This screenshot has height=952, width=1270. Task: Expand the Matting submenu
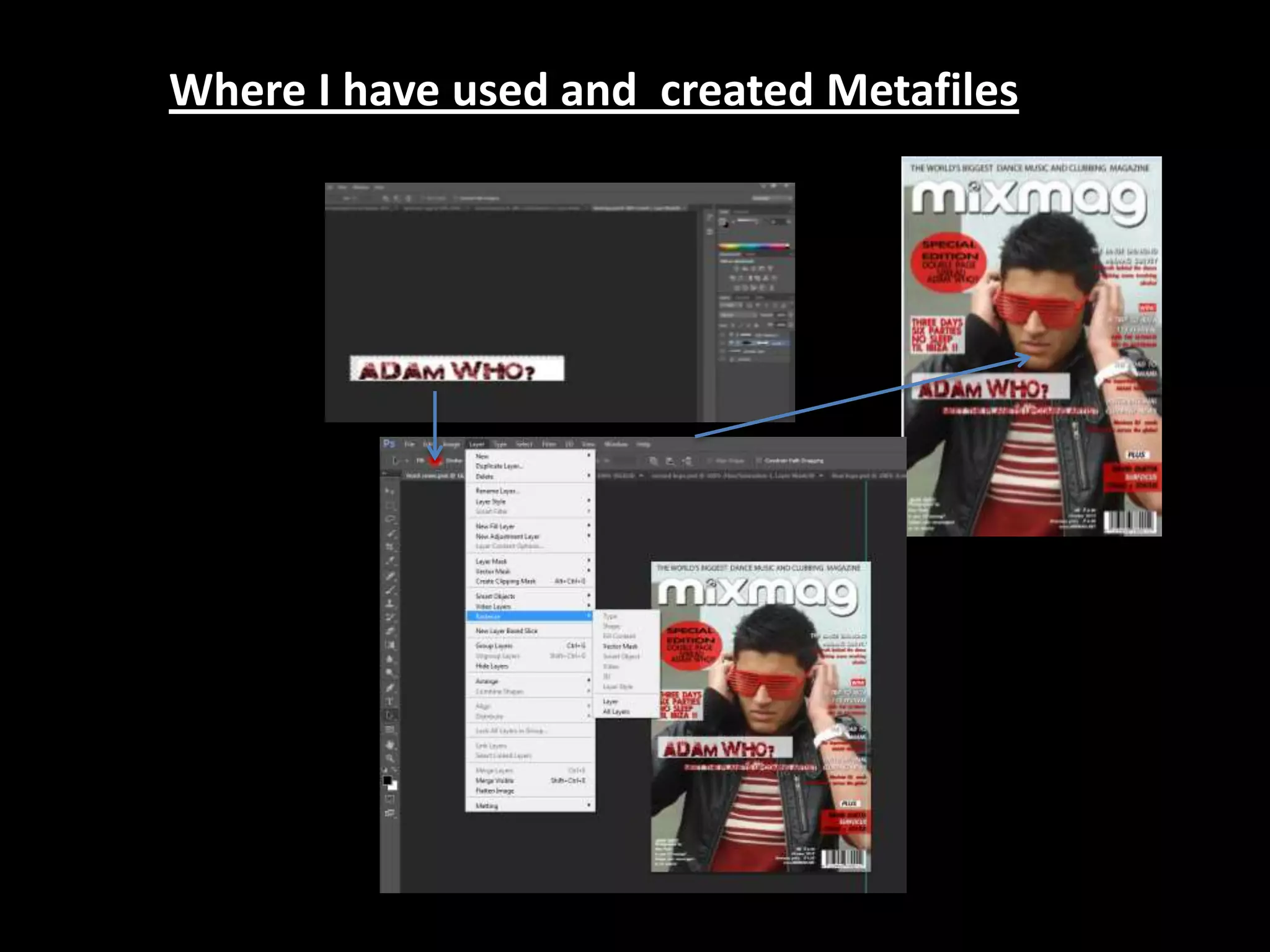pyautogui.click(x=530, y=806)
